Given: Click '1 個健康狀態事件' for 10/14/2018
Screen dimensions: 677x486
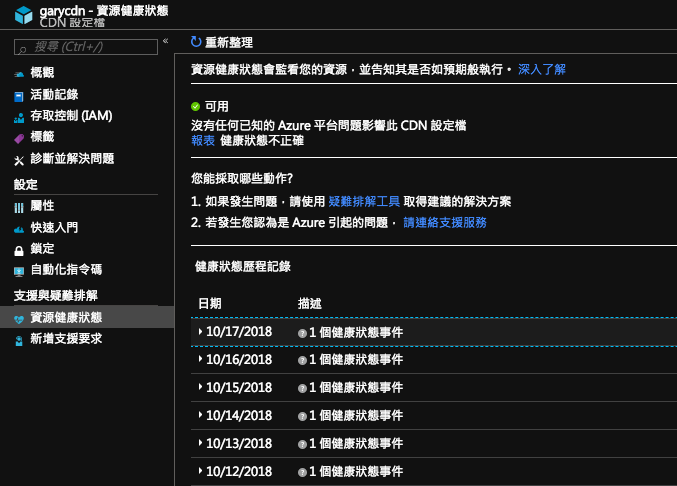Looking at the screenshot, I should (x=356, y=416).
